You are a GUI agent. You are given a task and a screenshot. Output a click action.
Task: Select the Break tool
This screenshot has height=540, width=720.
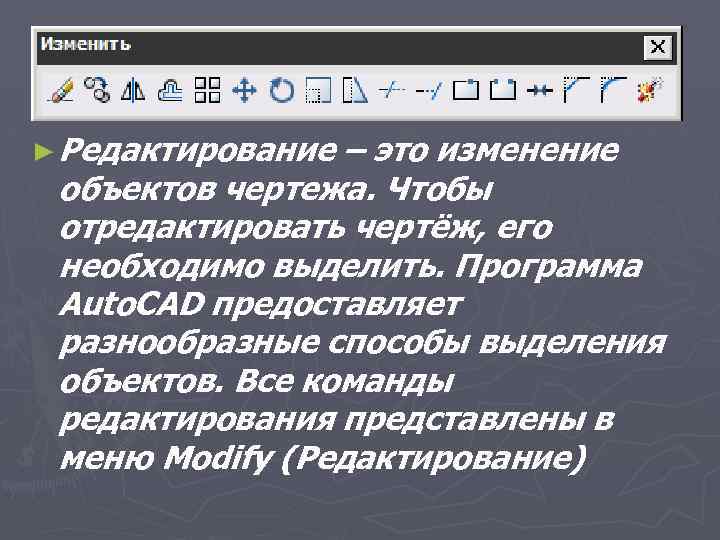[502, 90]
